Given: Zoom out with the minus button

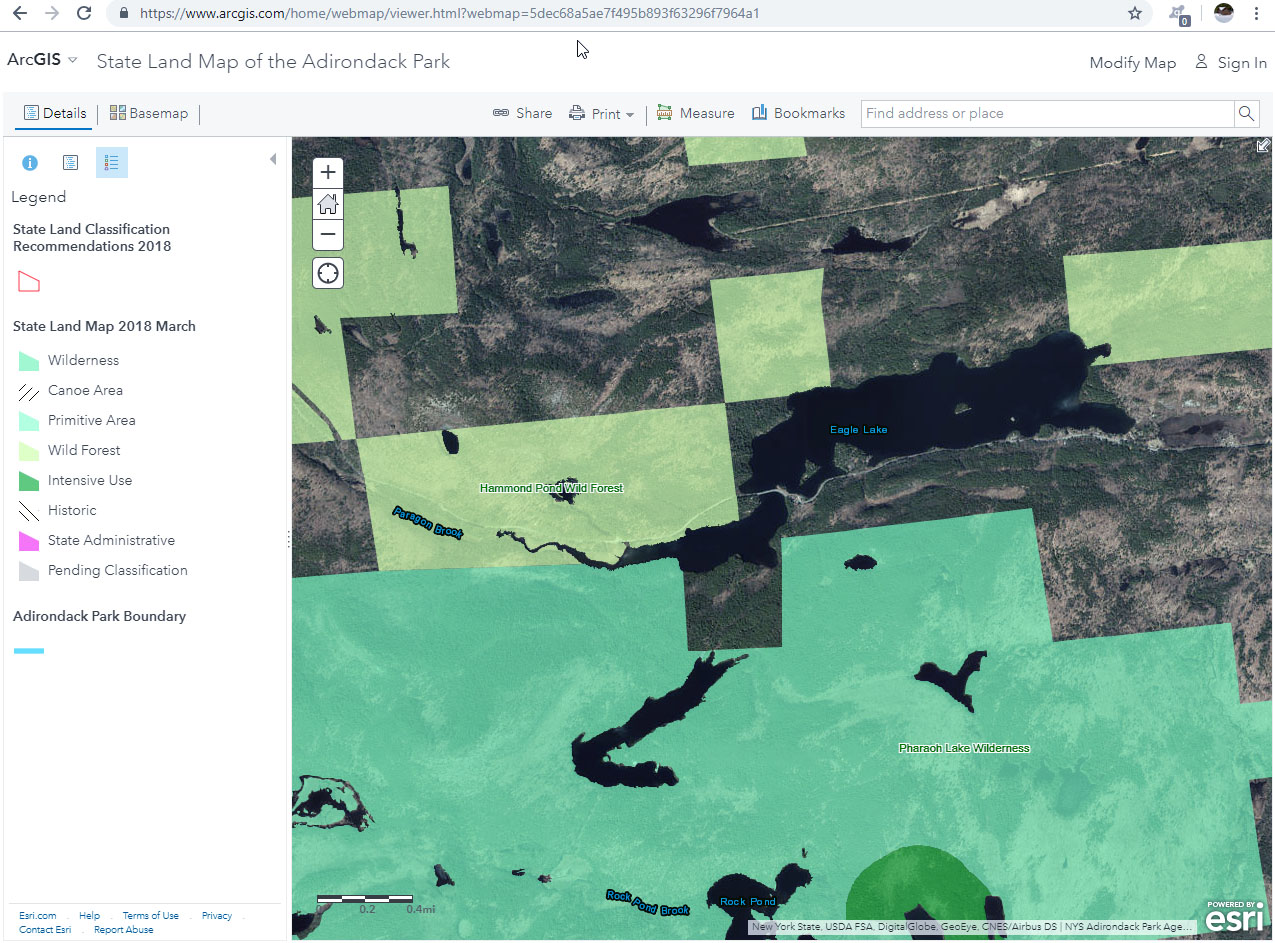Looking at the screenshot, I should tap(328, 235).
